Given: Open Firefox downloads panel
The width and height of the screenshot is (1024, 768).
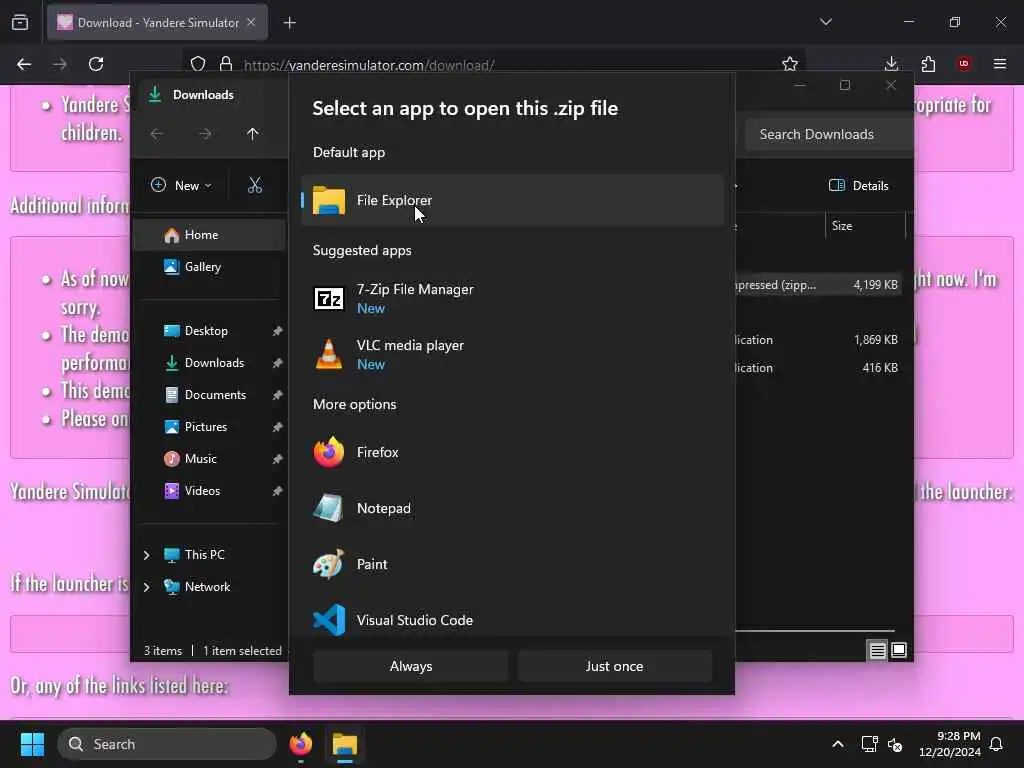Looking at the screenshot, I should coord(891,64).
